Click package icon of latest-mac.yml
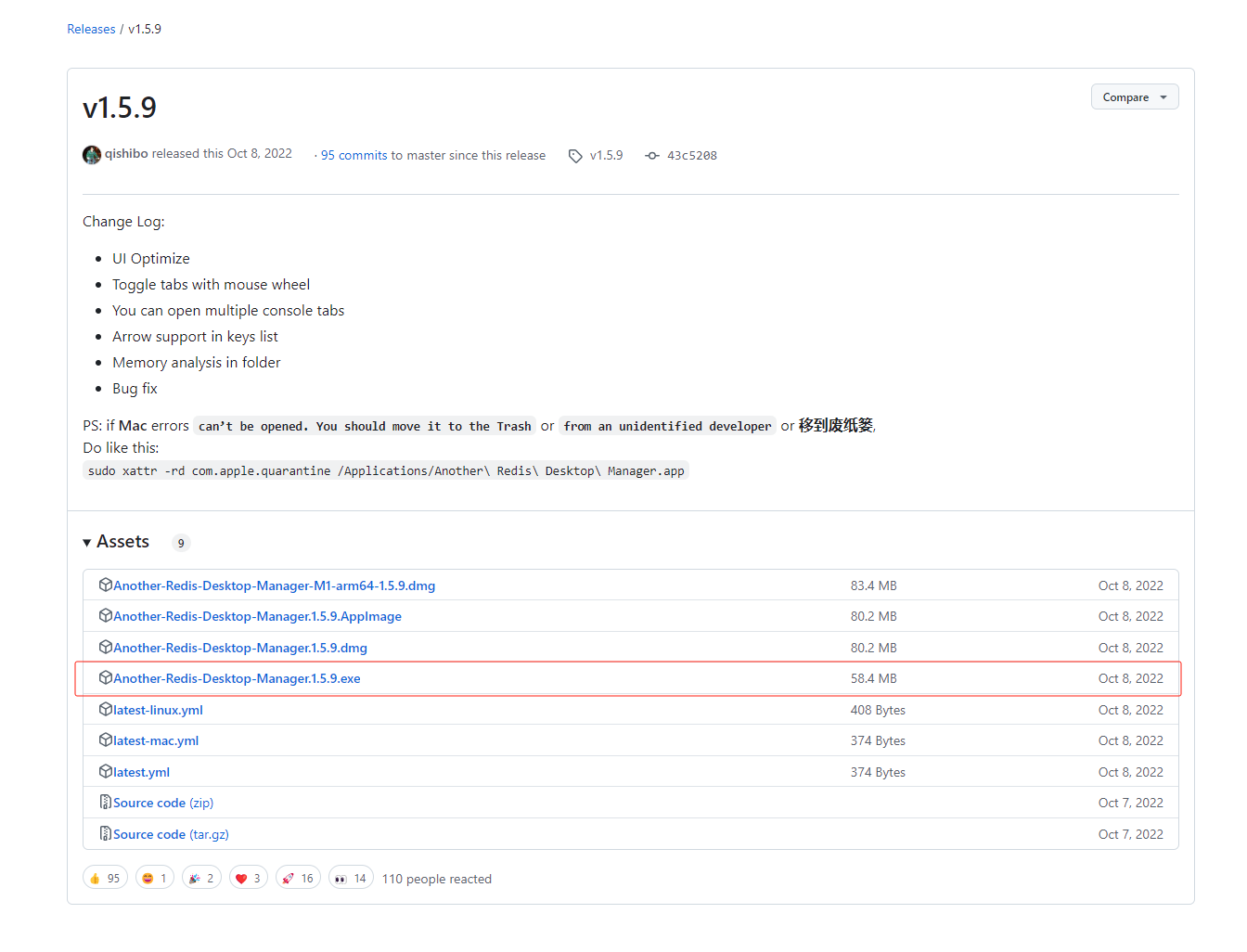Image resolution: width=1247 pixels, height=952 pixels. click(x=106, y=740)
